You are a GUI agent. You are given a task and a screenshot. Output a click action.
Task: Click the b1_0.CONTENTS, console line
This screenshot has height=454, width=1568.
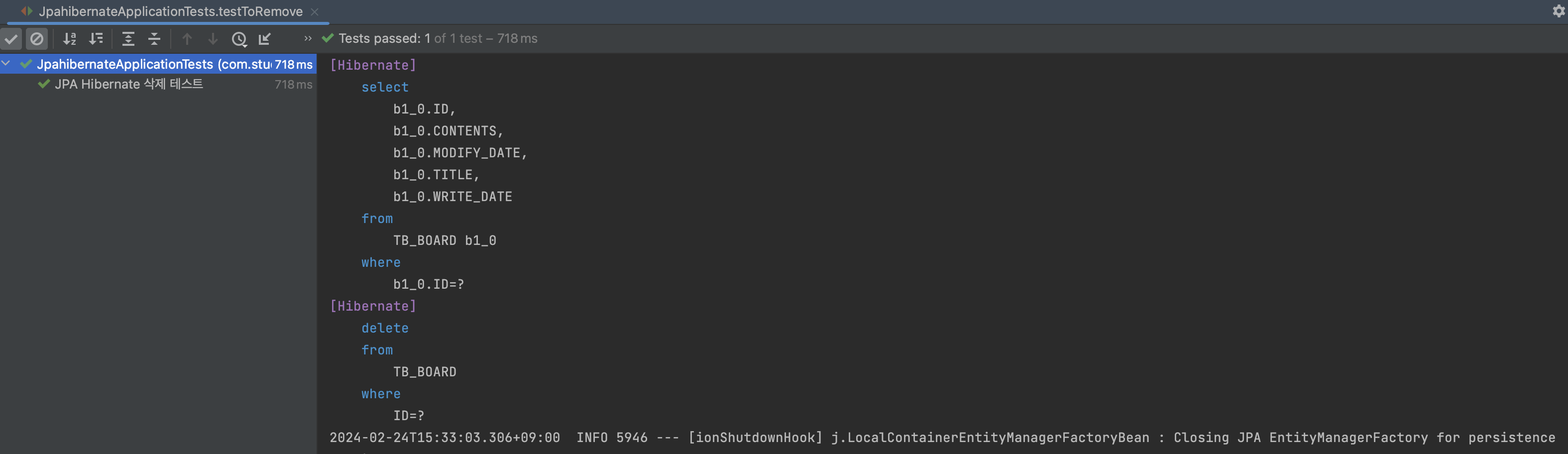[x=448, y=131]
